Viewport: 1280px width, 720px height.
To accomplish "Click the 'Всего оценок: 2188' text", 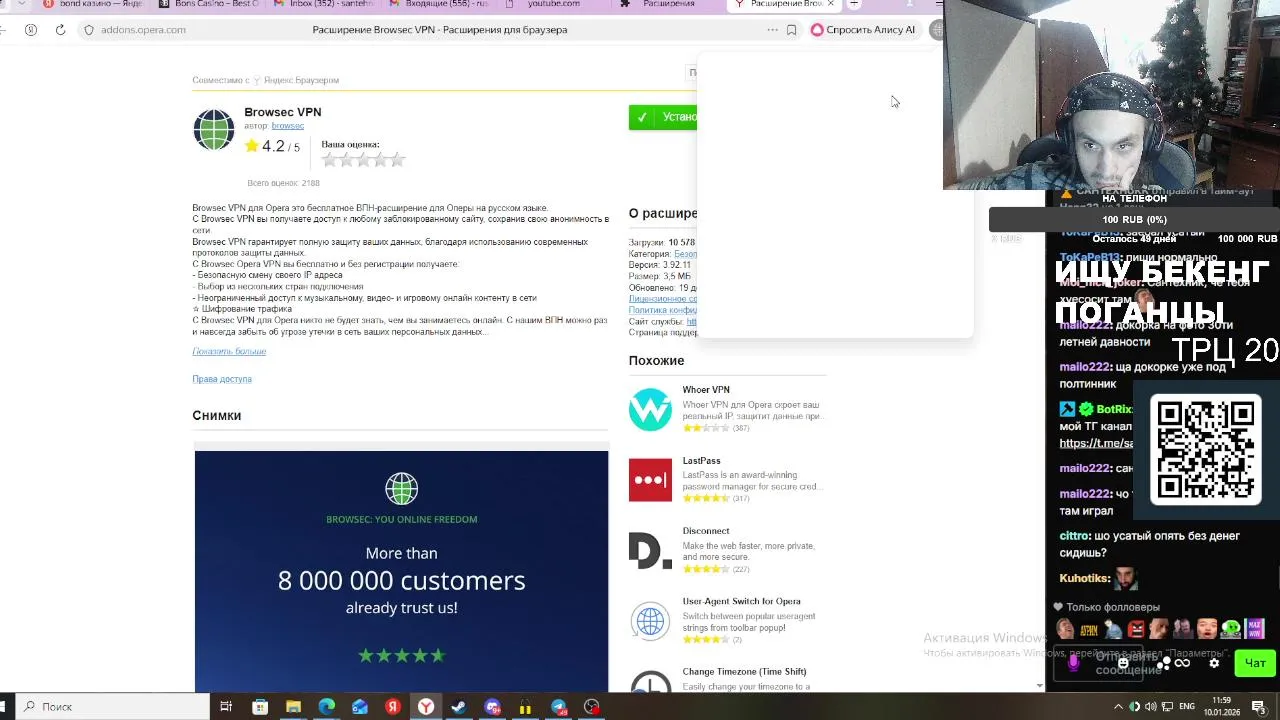I will [283, 183].
